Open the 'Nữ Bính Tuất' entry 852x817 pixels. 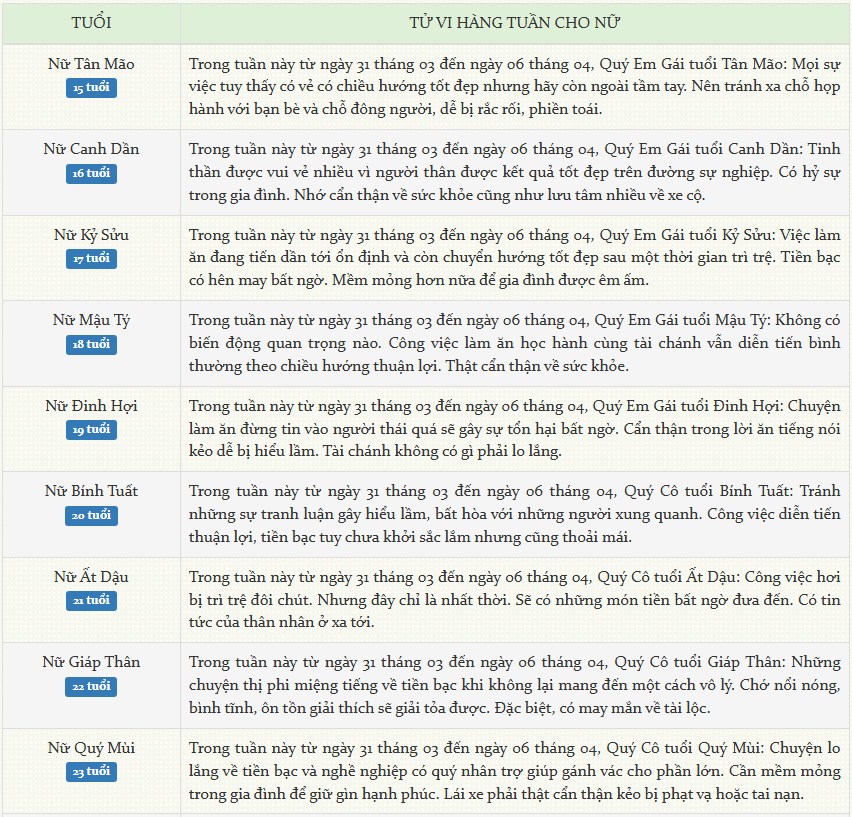coord(91,491)
